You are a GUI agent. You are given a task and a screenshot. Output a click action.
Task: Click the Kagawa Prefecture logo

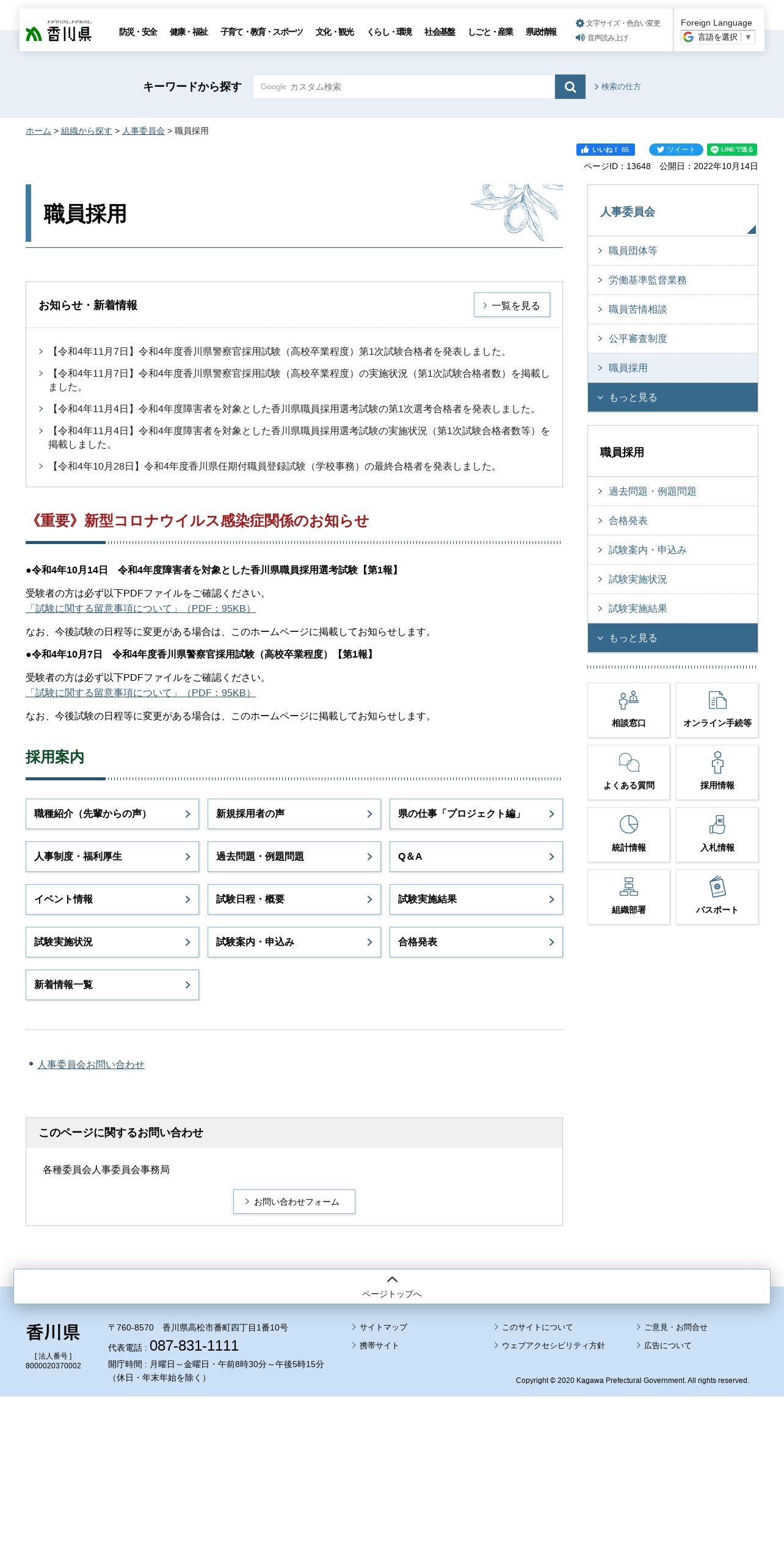click(x=59, y=31)
